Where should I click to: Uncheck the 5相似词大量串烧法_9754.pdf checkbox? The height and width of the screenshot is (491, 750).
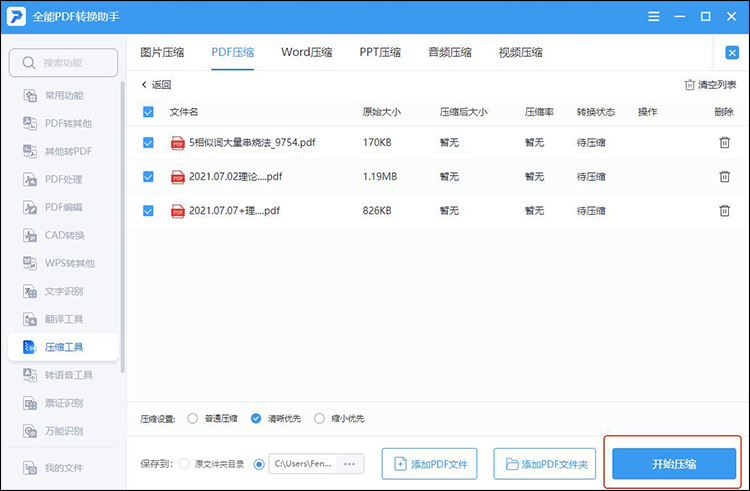149,143
